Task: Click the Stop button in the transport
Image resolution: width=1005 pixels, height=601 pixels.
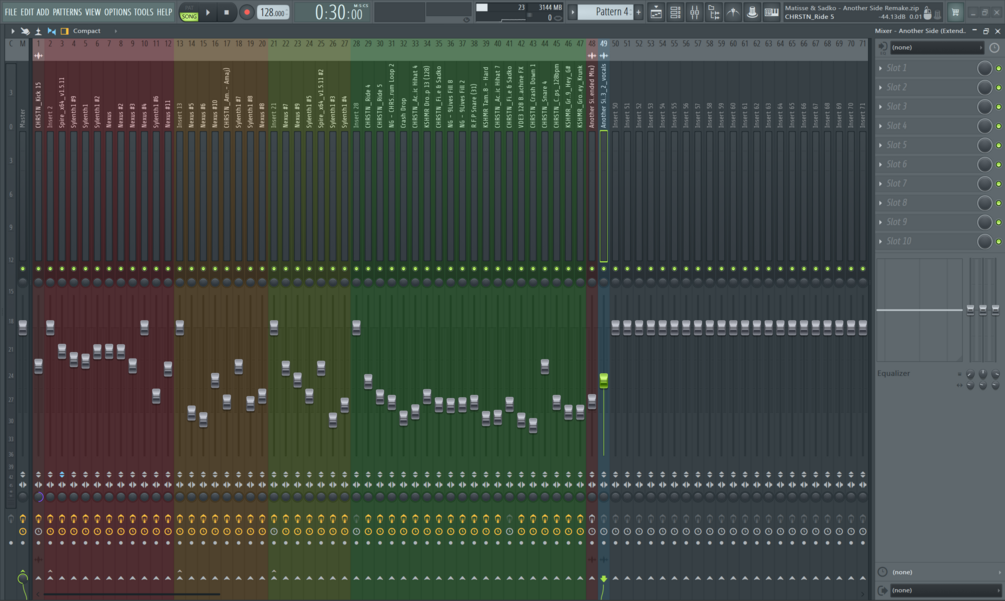Action: tap(226, 12)
